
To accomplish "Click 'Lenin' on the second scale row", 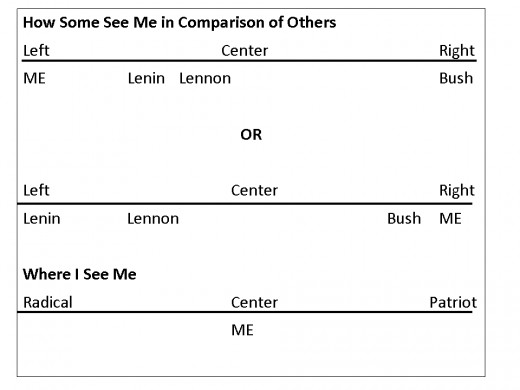I will (42, 219).
